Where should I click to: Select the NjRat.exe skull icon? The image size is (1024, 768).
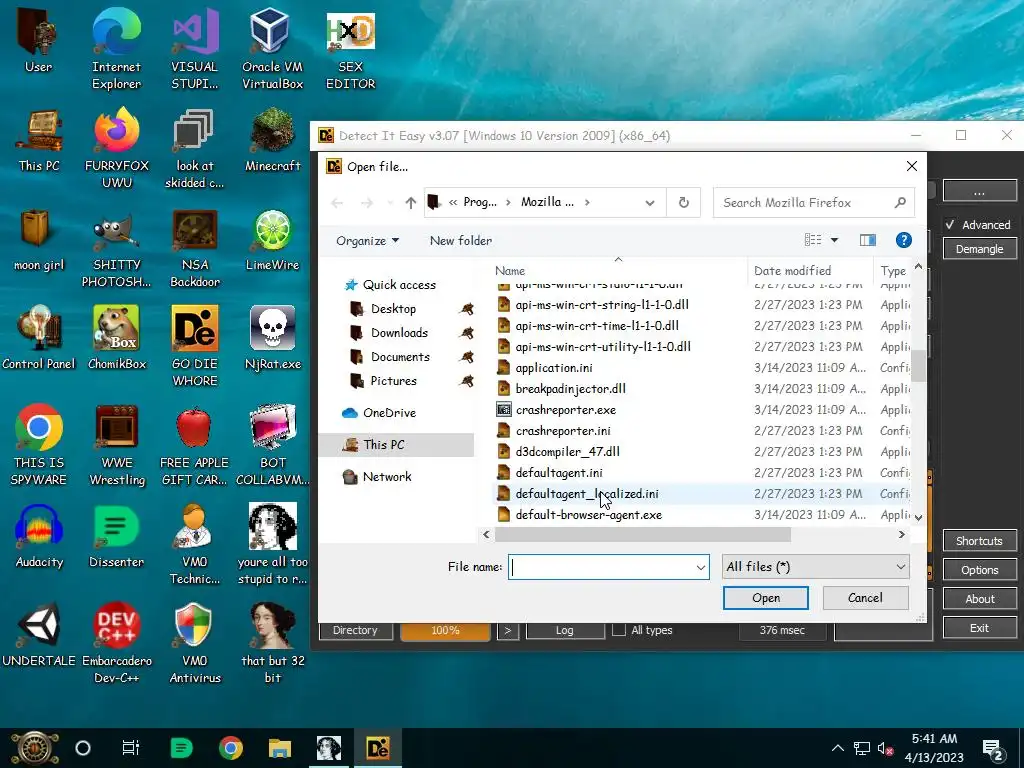(272, 339)
